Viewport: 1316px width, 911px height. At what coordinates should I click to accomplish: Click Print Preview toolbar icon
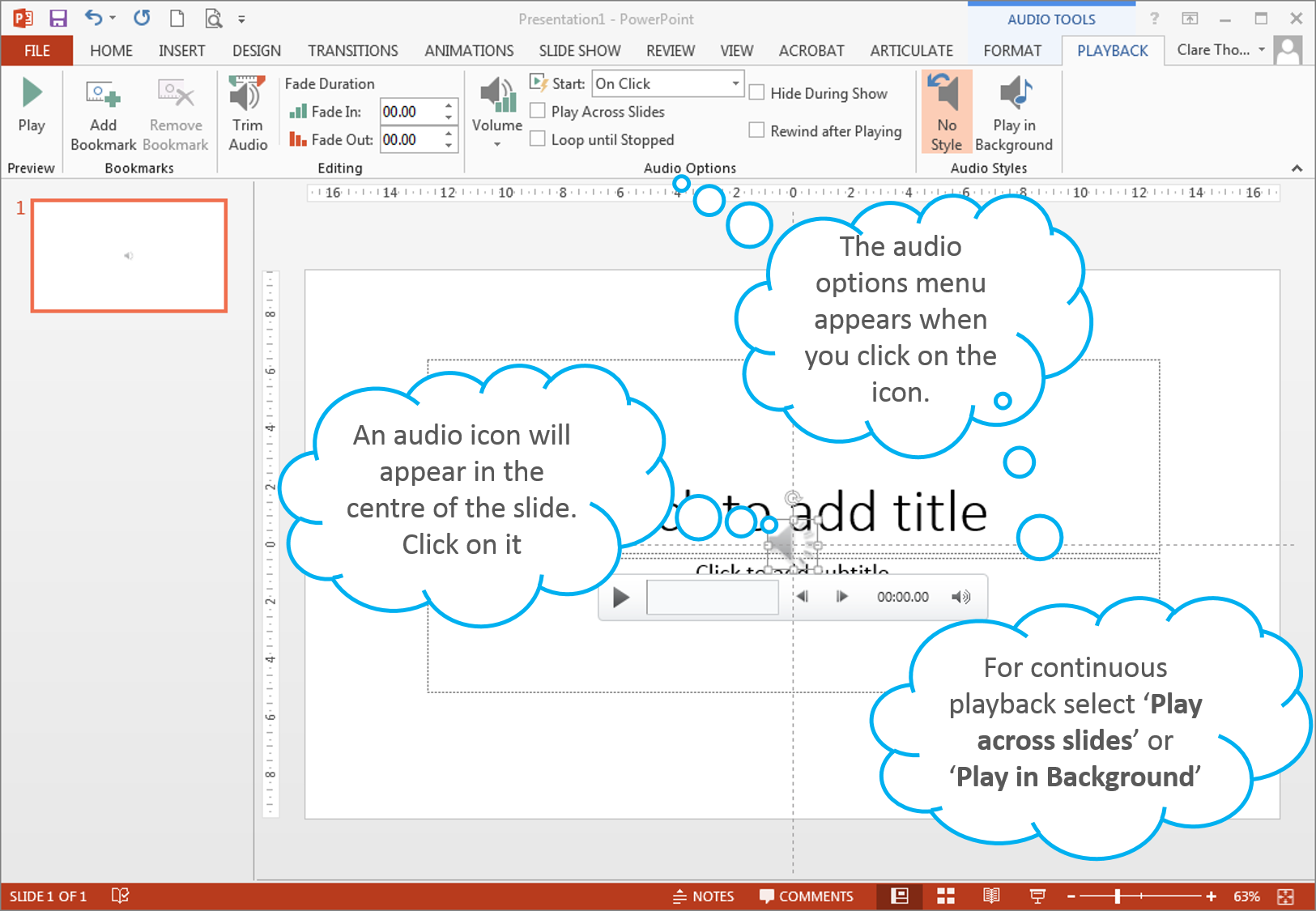[x=213, y=18]
